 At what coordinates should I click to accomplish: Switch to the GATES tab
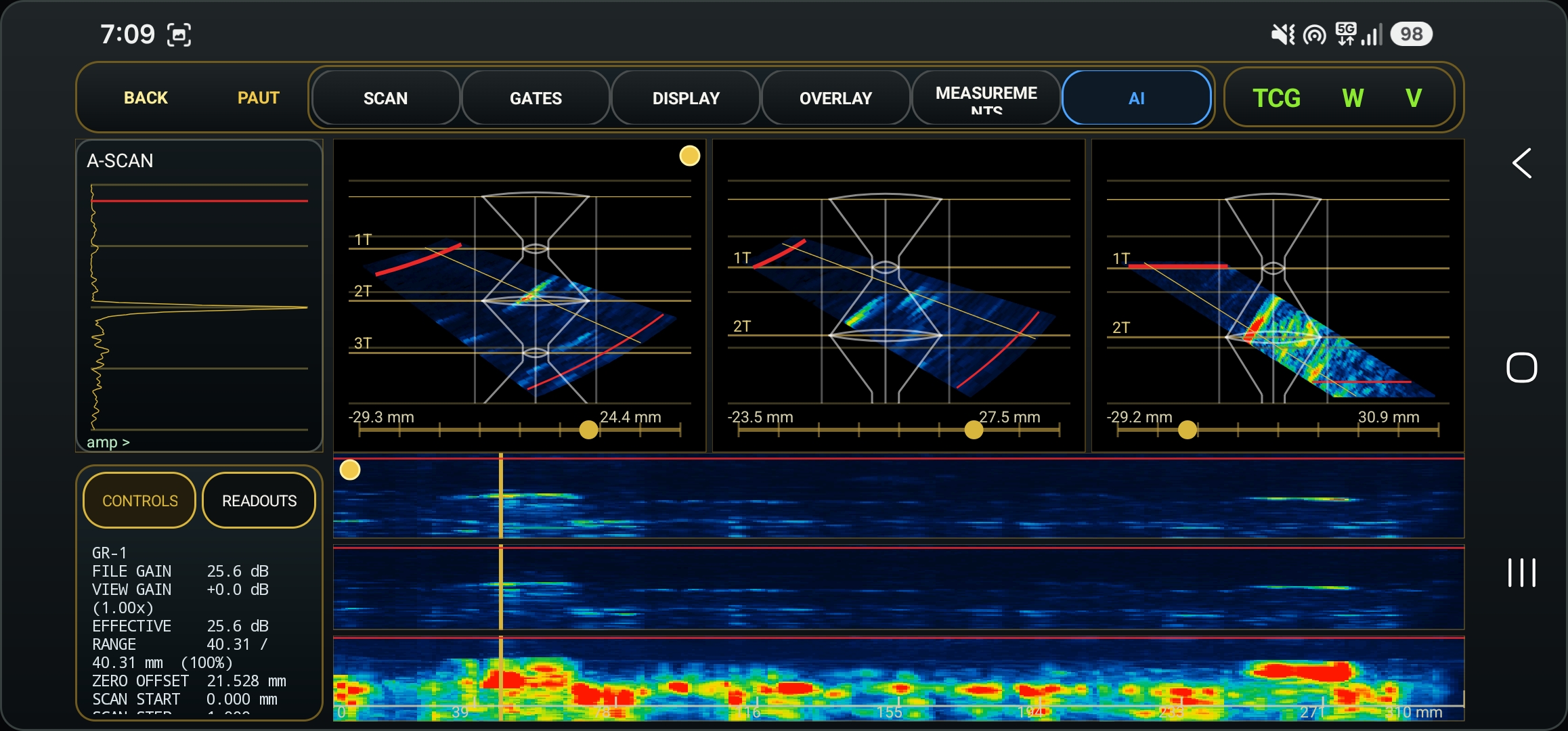536,98
